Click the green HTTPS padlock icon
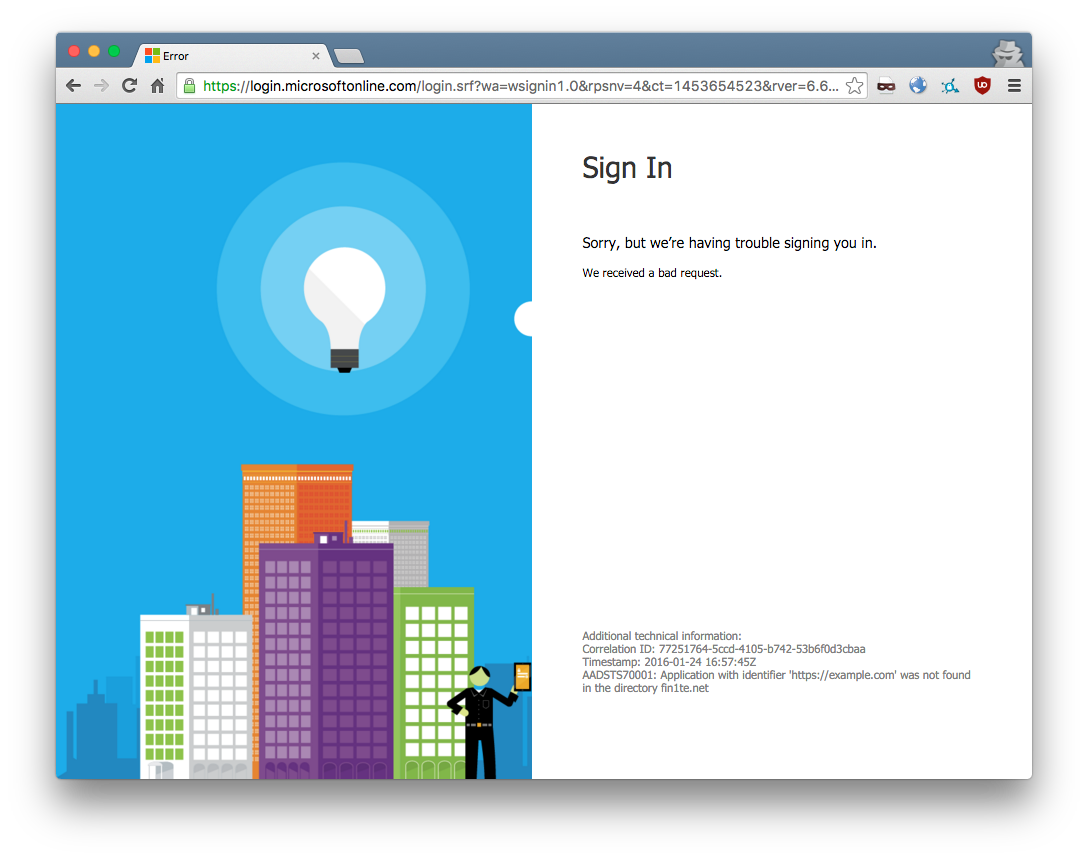1088x859 pixels. click(189, 86)
